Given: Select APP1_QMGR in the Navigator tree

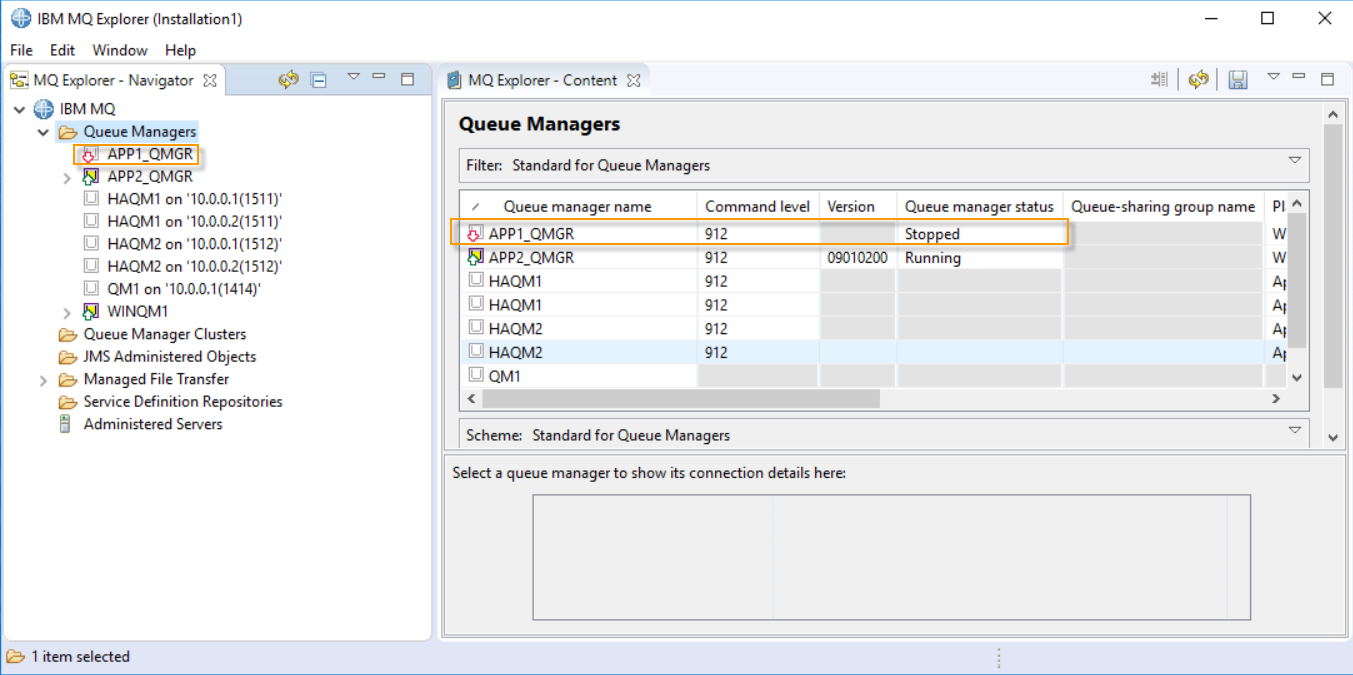Looking at the screenshot, I should click(150, 154).
